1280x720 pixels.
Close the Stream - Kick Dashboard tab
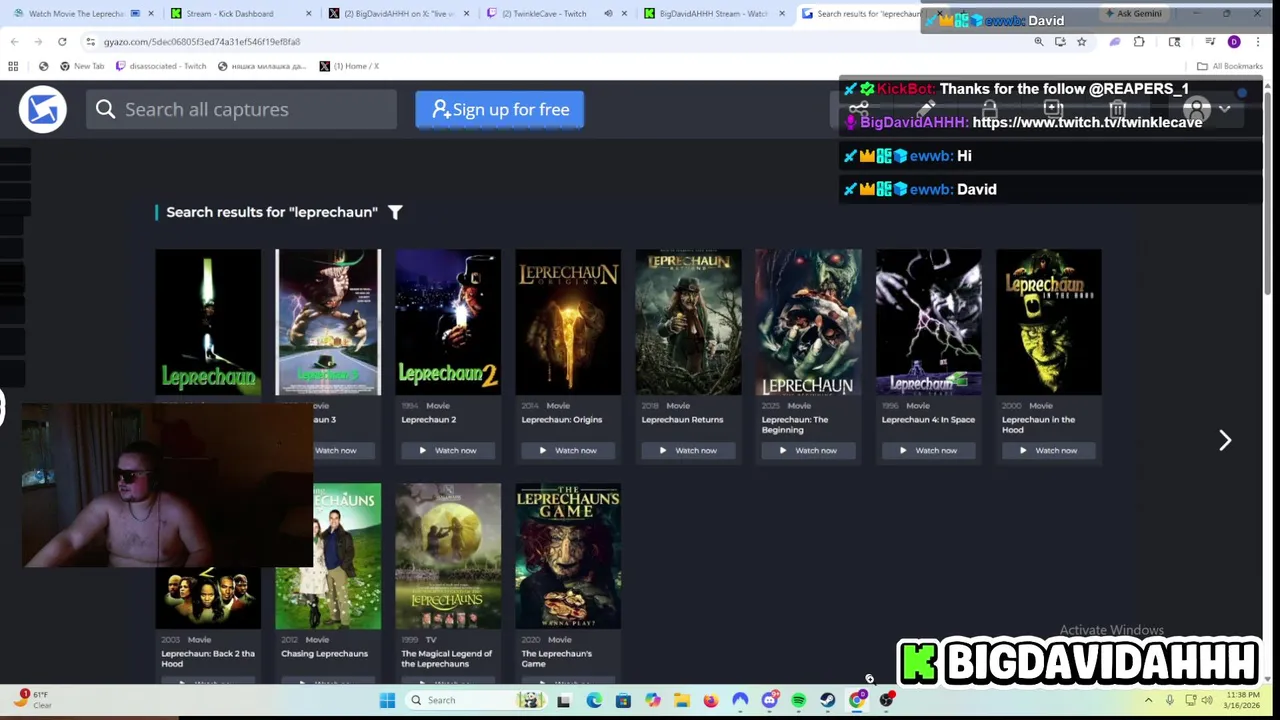click(308, 14)
